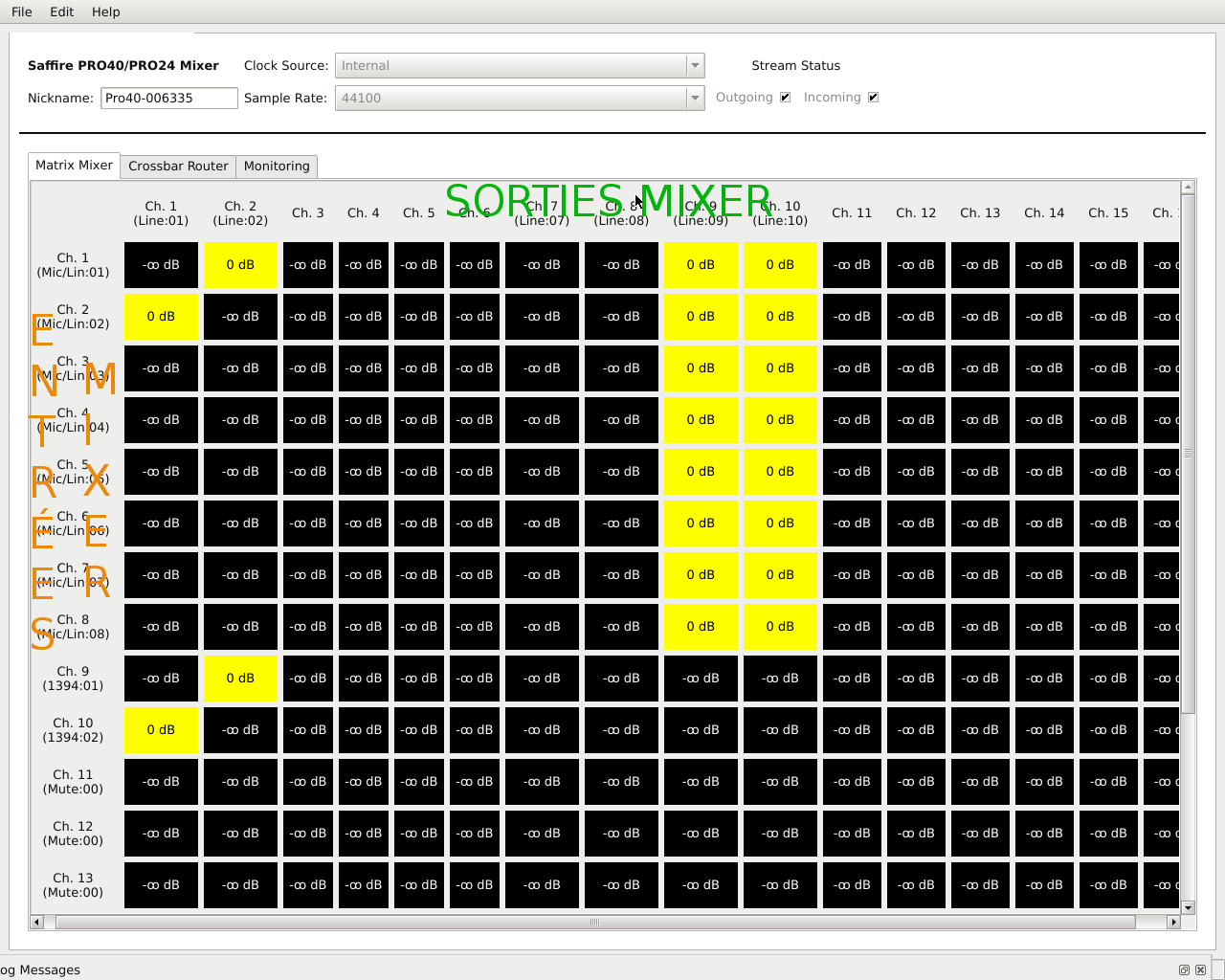
Task: Switch to the Crossbar Router tab
Action: (x=178, y=166)
